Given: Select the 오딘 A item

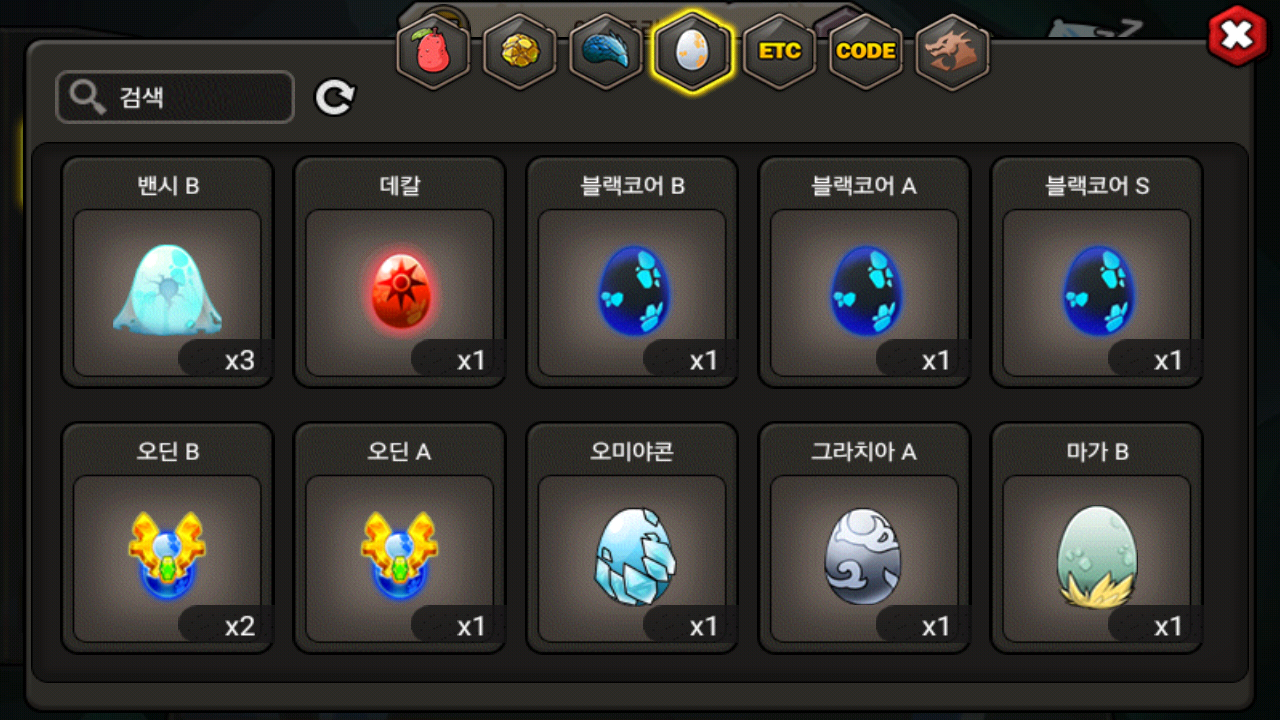Looking at the screenshot, I should 399,538.
